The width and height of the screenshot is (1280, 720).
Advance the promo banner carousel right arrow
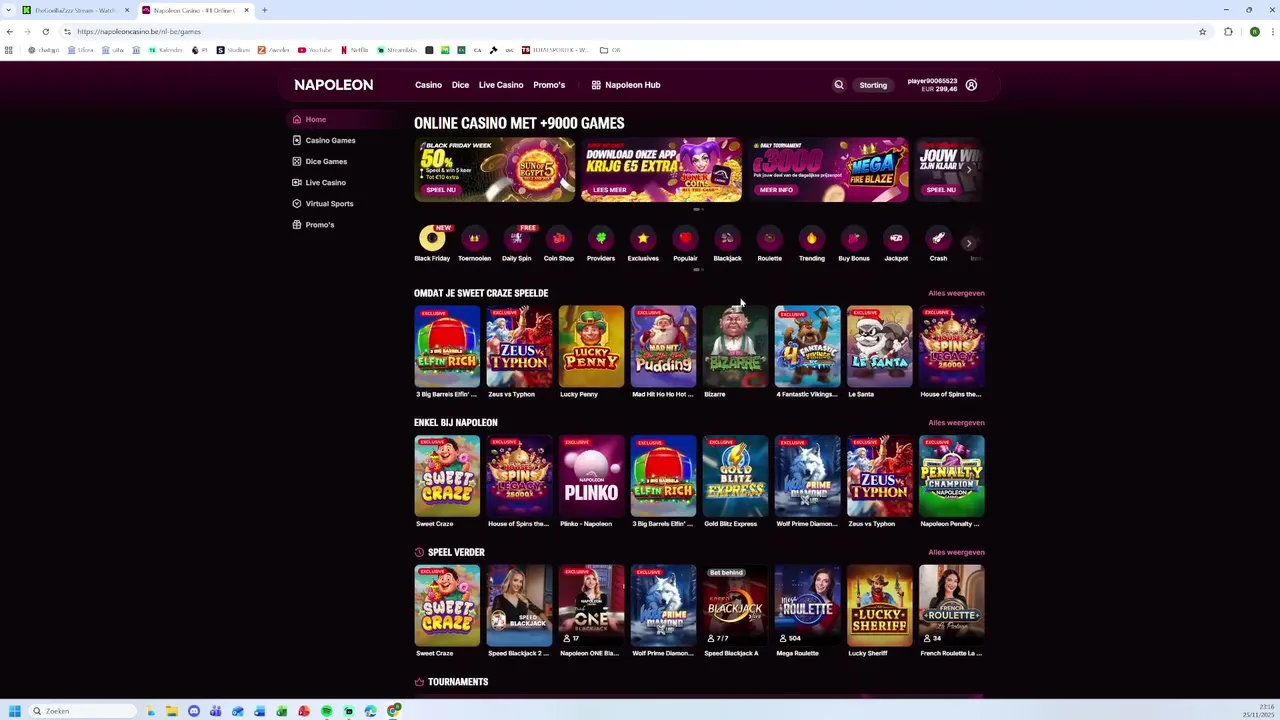click(x=968, y=170)
